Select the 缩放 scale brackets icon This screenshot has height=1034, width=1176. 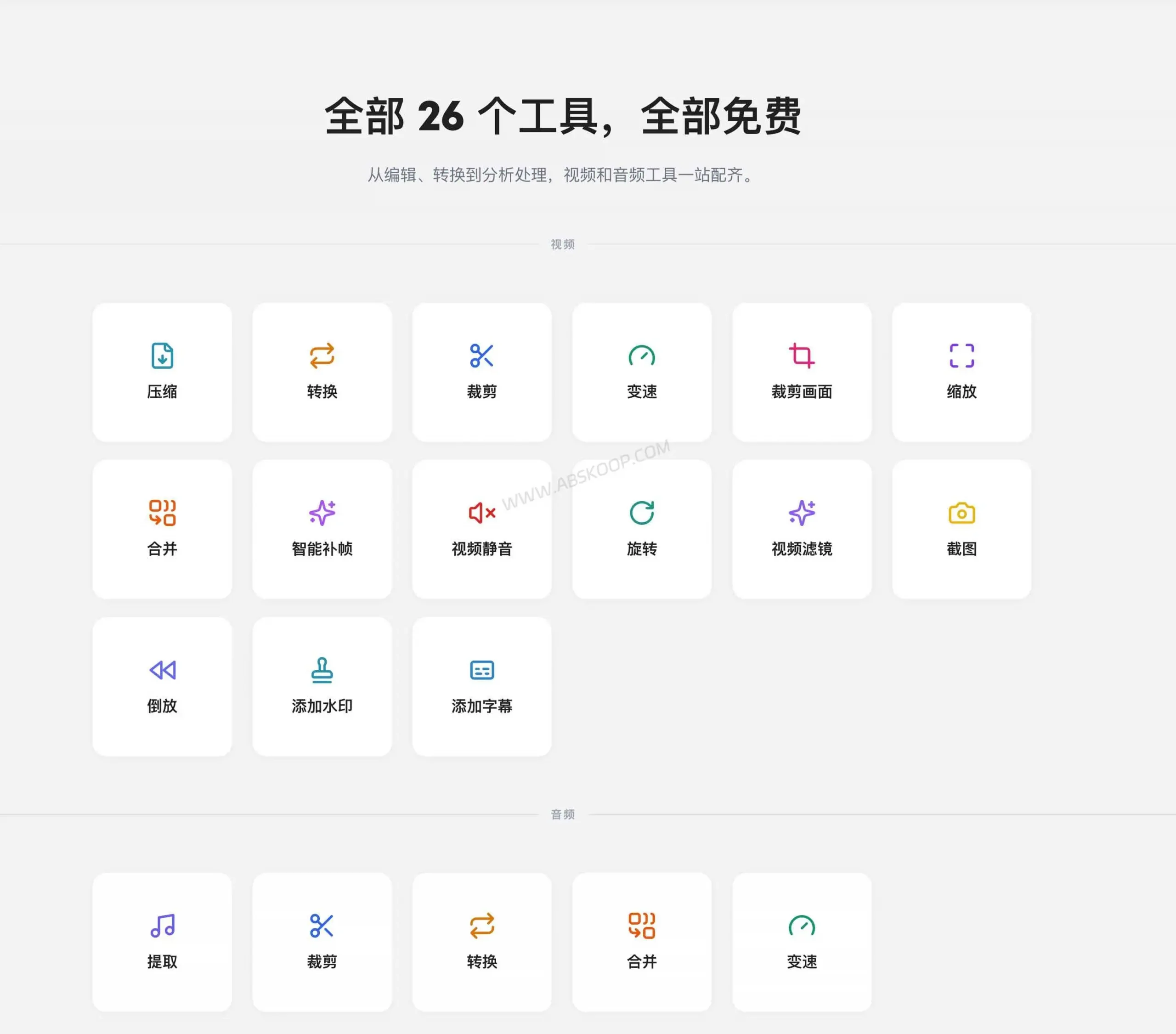pos(961,356)
